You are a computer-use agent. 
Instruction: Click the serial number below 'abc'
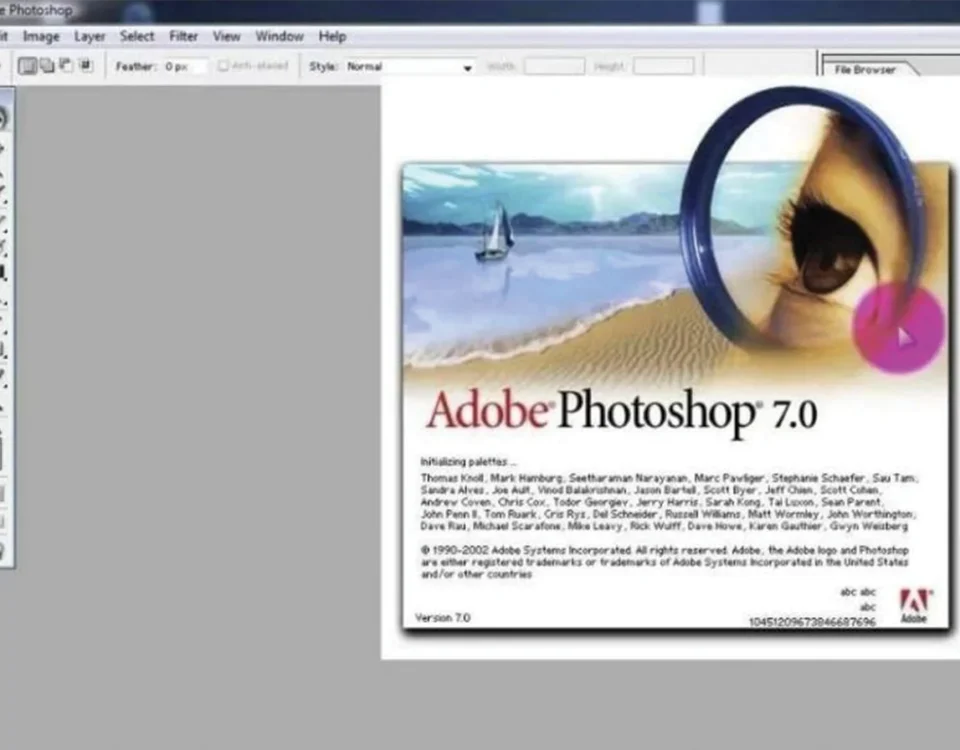[x=812, y=622]
